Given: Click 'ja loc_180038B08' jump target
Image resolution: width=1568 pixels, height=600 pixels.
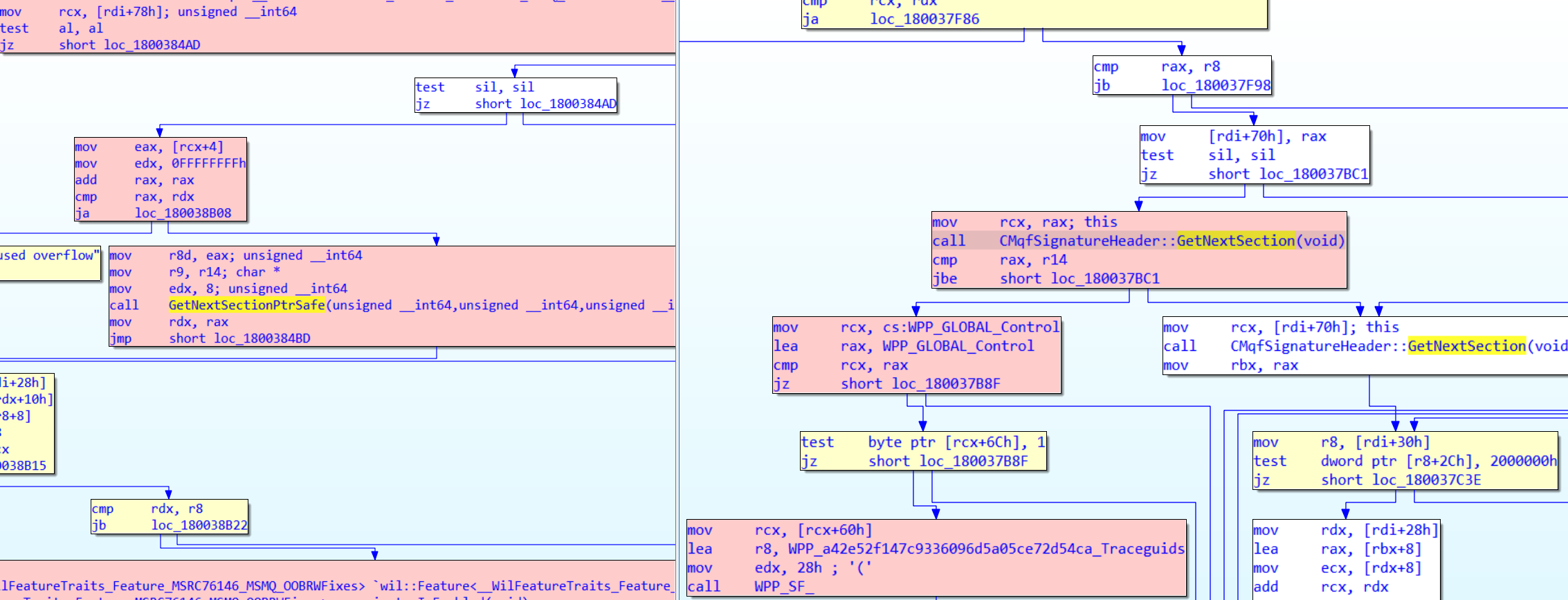Looking at the screenshot, I should pos(183,213).
